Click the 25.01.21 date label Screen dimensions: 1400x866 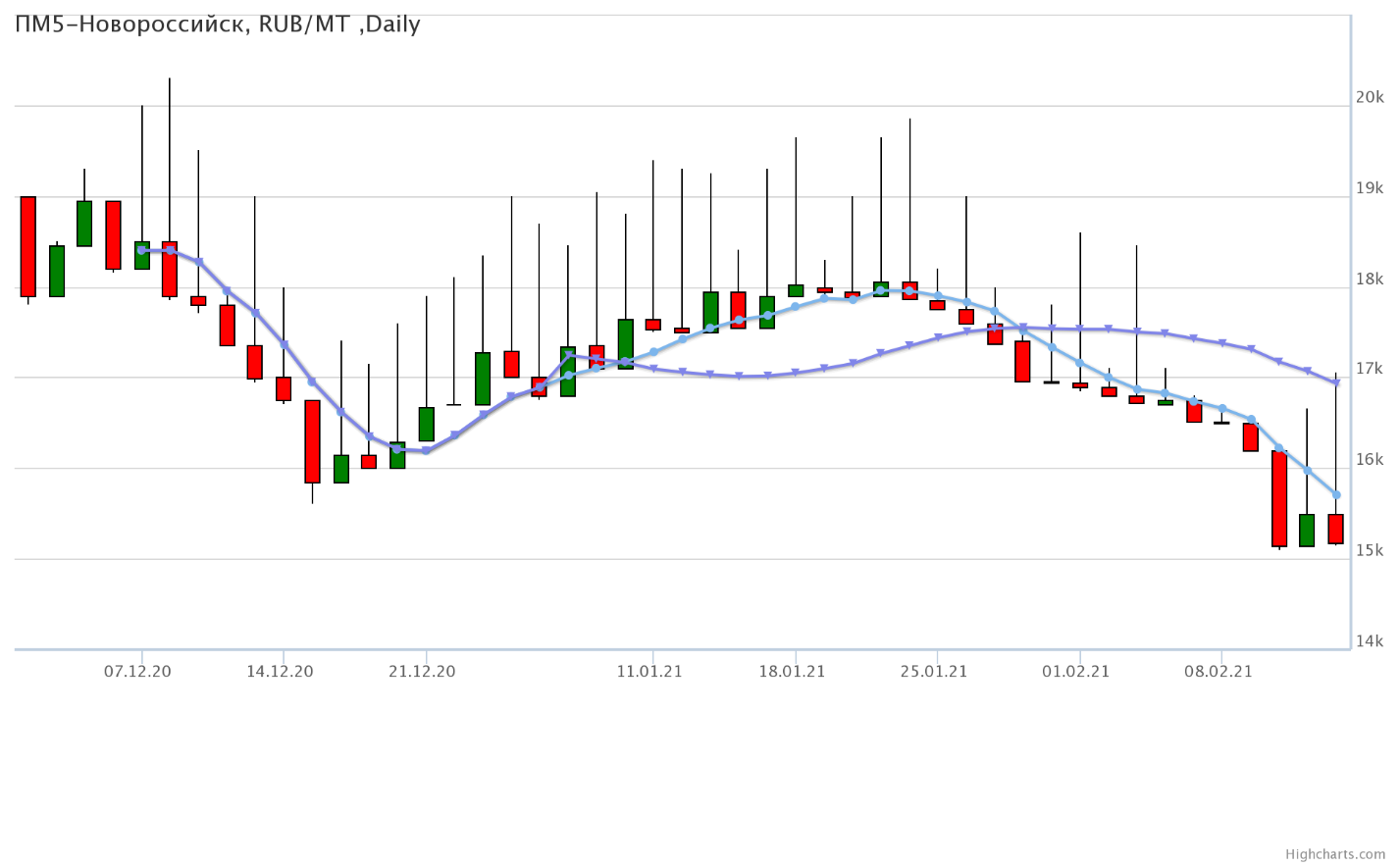934,671
